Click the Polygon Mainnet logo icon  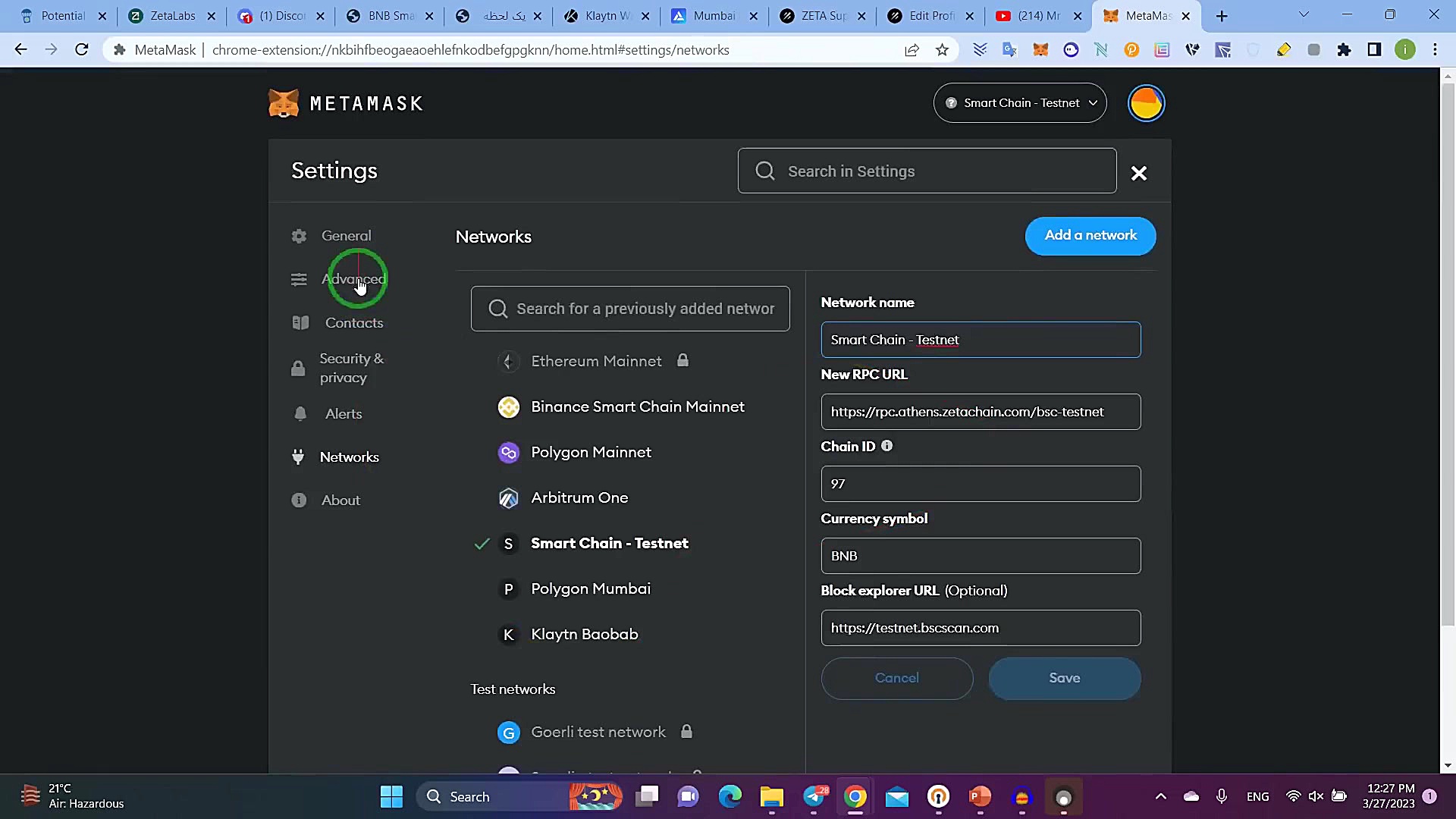[x=508, y=453]
